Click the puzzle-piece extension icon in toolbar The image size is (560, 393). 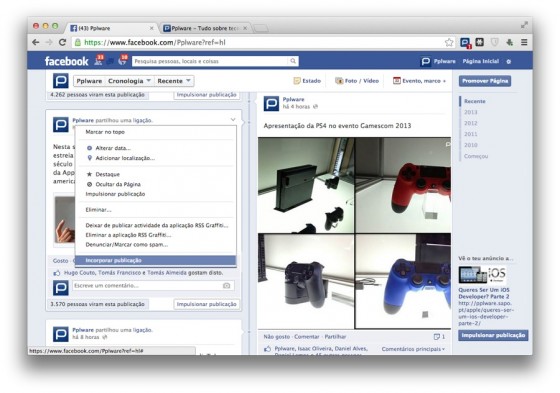pyautogui.click(x=480, y=42)
